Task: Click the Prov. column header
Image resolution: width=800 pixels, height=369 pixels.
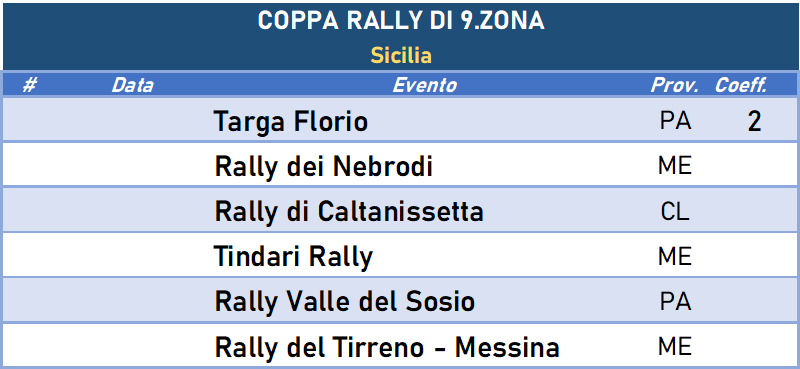Action: [x=674, y=85]
